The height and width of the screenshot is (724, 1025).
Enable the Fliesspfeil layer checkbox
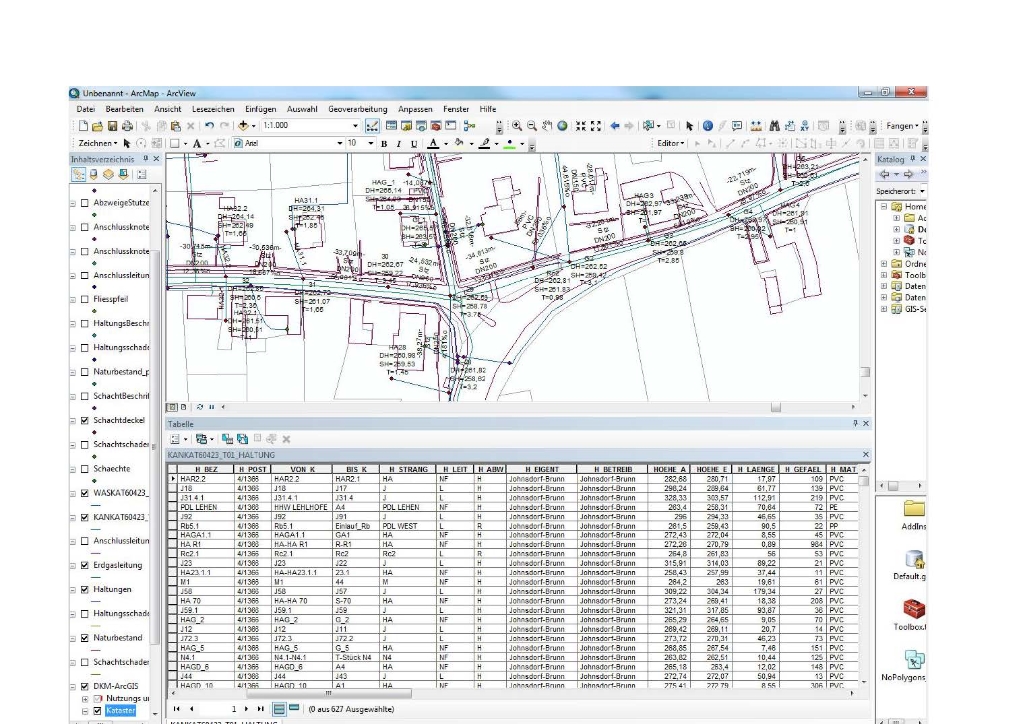pyautogui.click(x=84, y=299)
